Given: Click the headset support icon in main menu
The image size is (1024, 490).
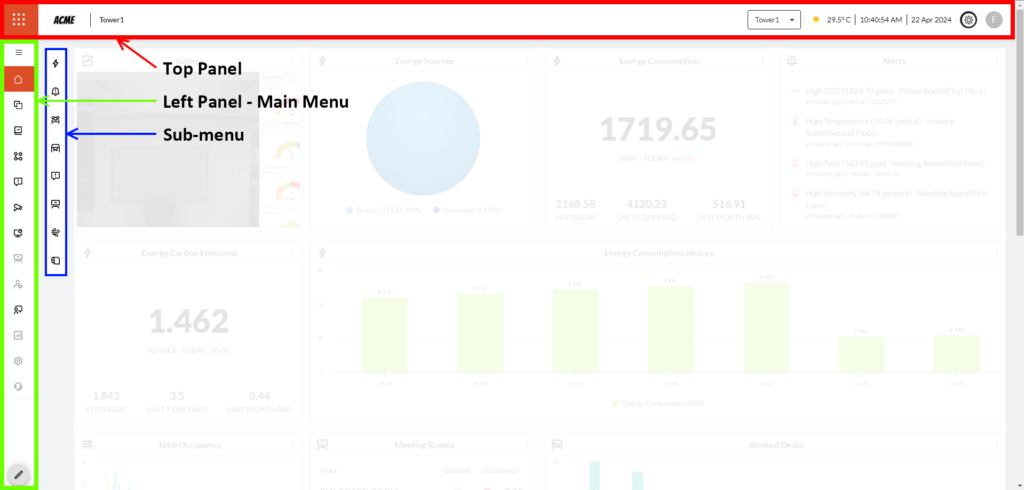Looking at the screenshot, I should coord(18,387).
